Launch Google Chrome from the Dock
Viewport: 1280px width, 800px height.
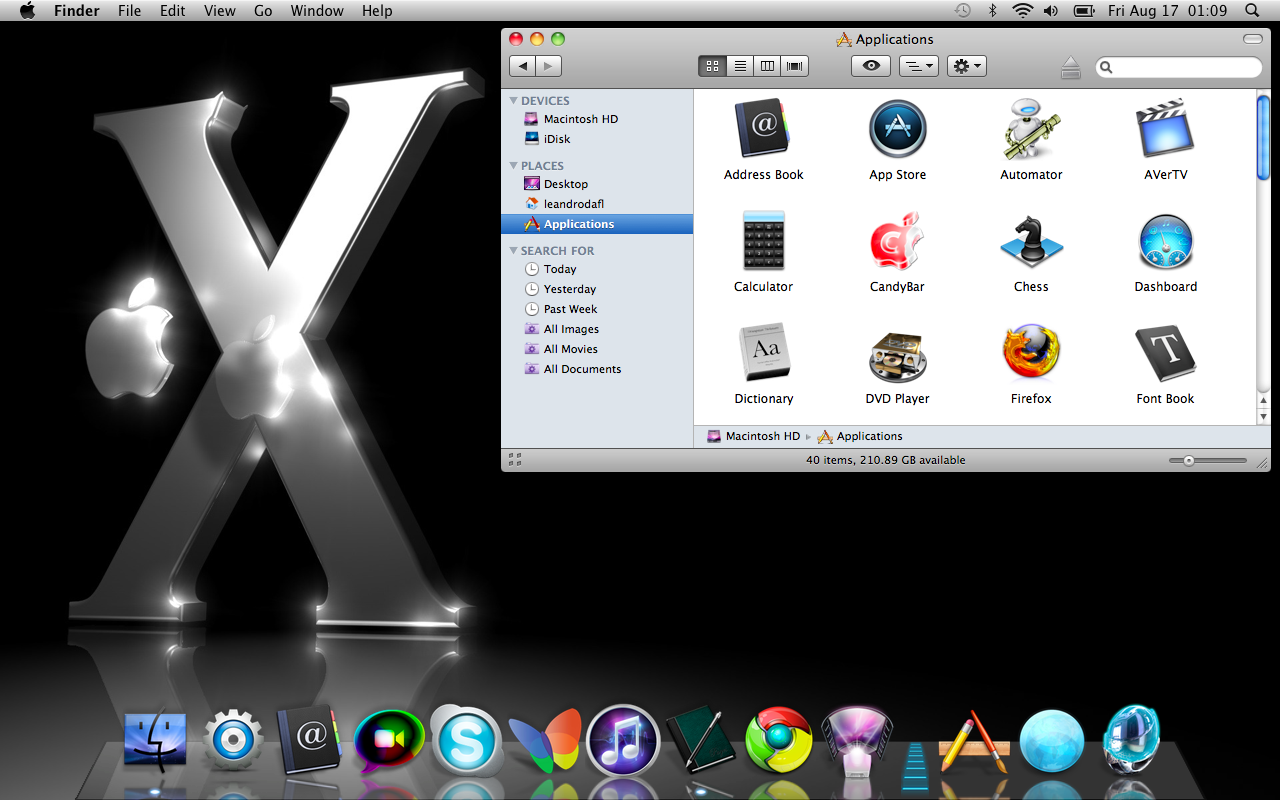tap(778, 741)
